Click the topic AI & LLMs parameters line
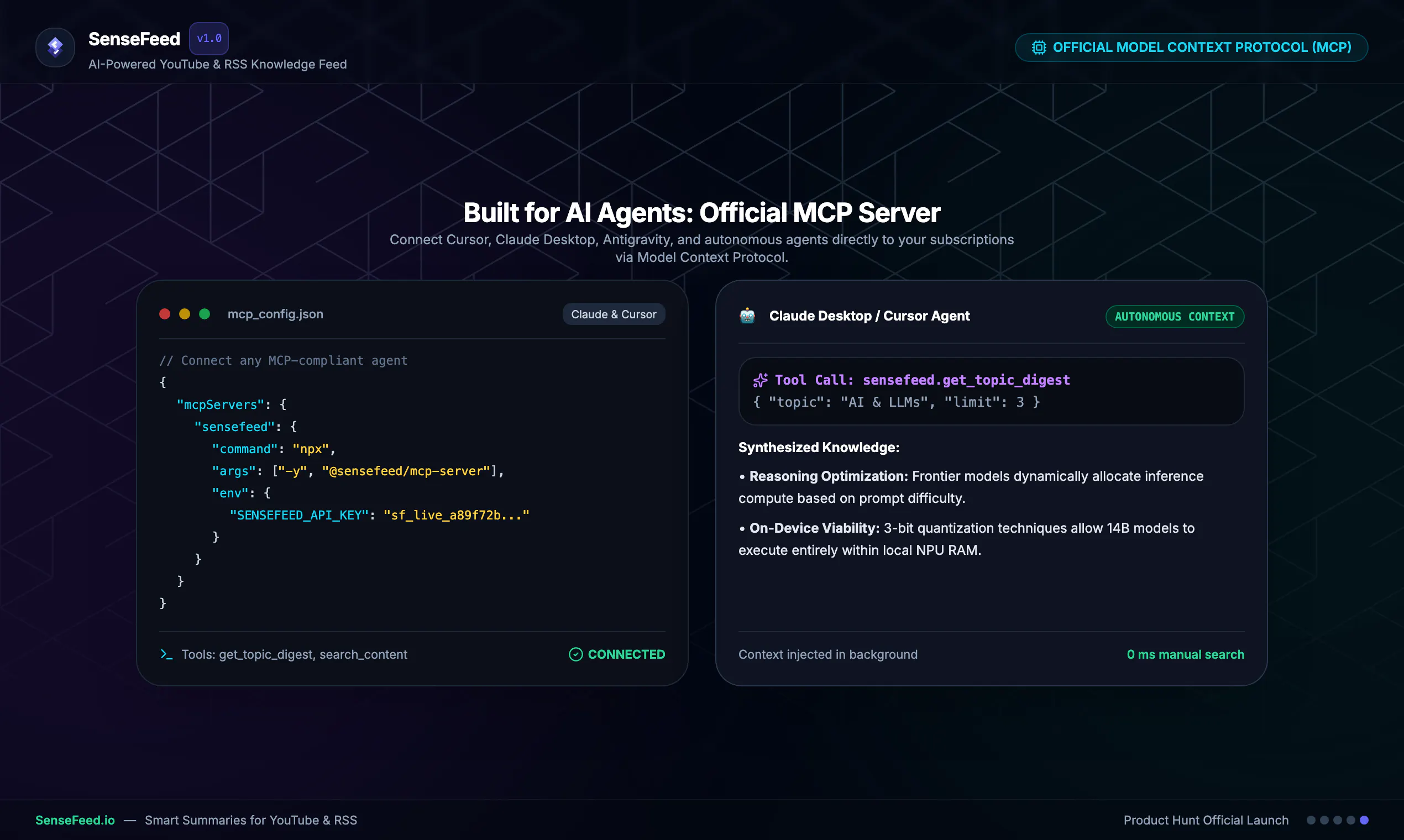This screenshot has height=840, width=1404. pos(896,402)
